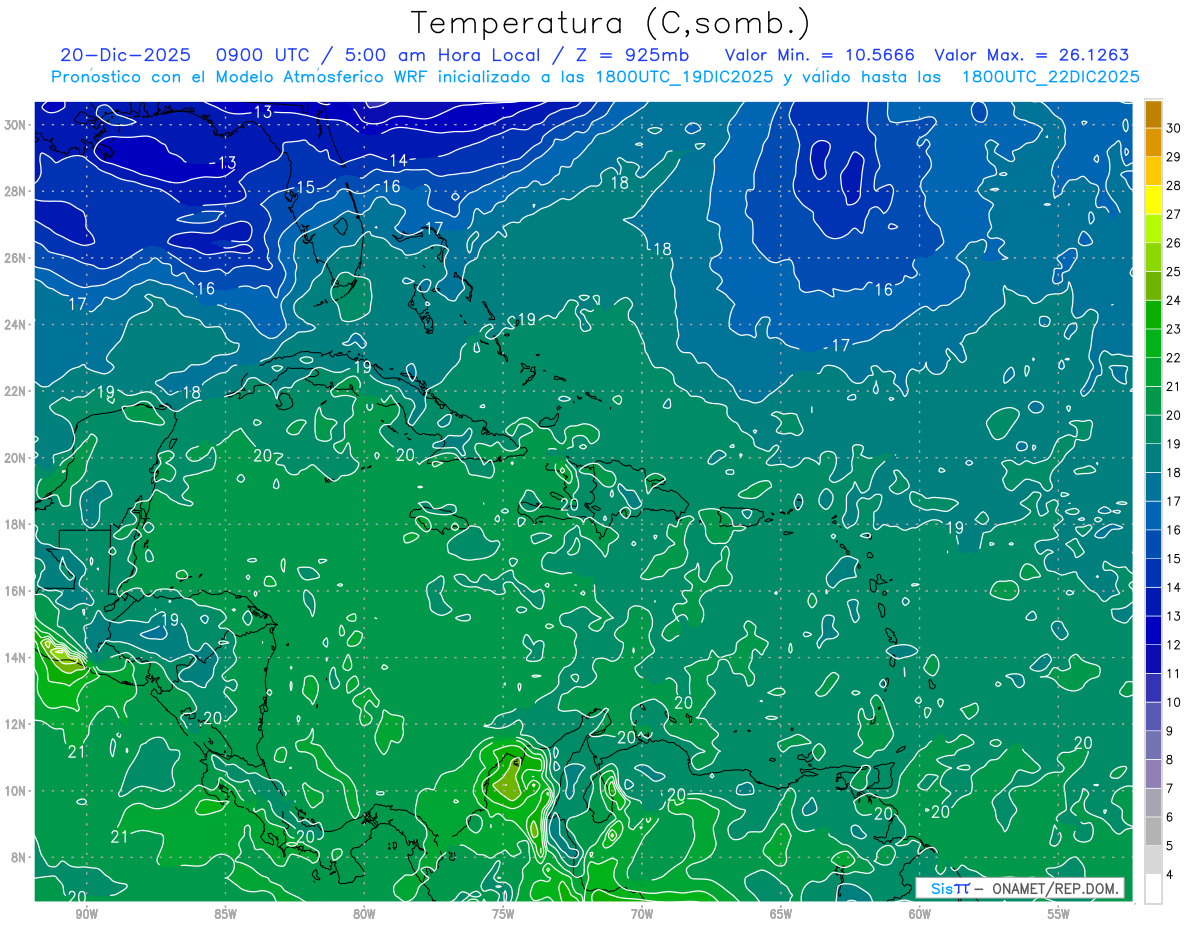Select the 26N latitude axis label

(15, 258)
